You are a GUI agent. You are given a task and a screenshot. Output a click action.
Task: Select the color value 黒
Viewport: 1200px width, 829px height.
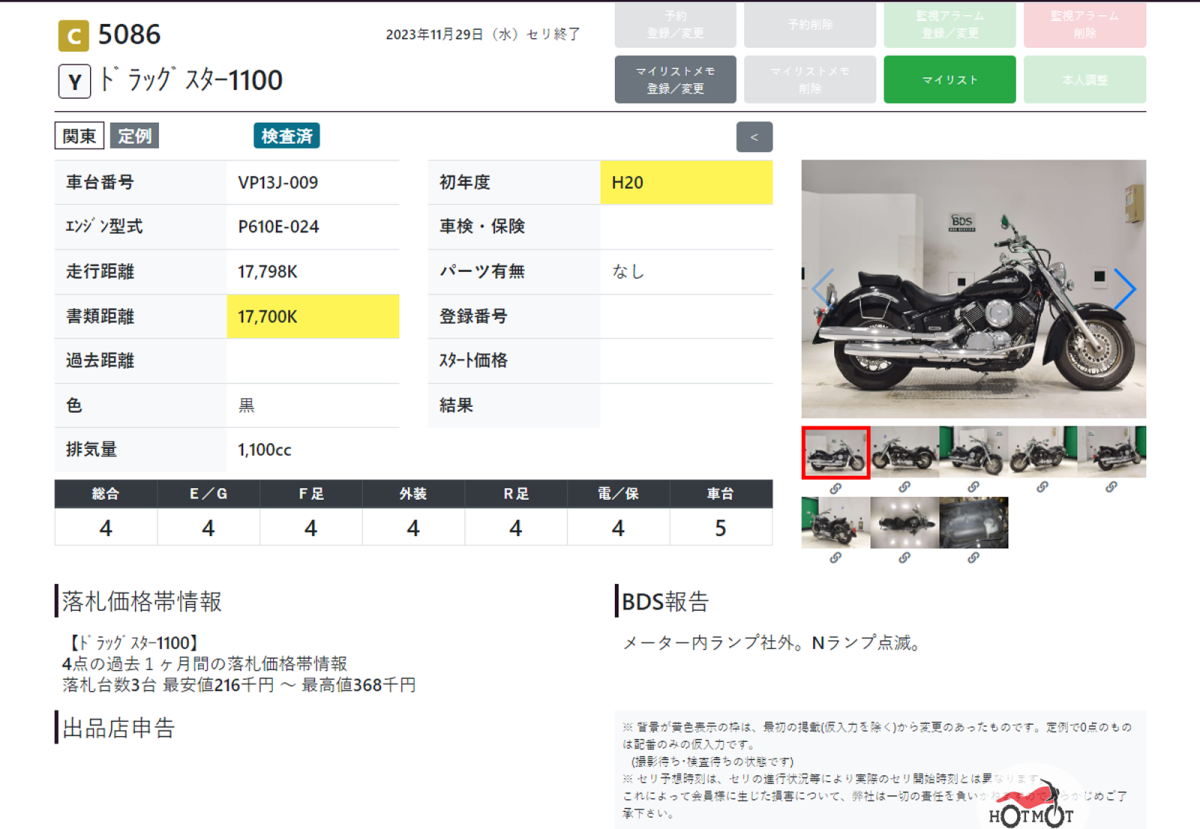click(x=246, y=406)
